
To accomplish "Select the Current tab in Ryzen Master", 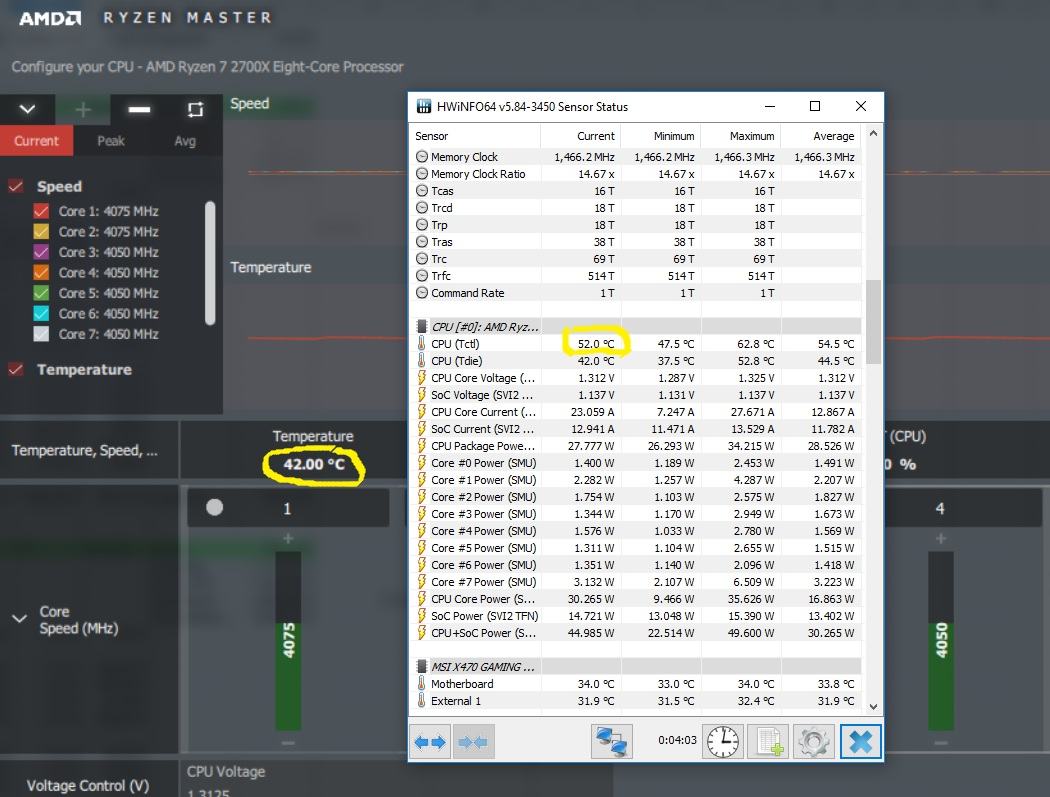I will [x=36, y=141].
